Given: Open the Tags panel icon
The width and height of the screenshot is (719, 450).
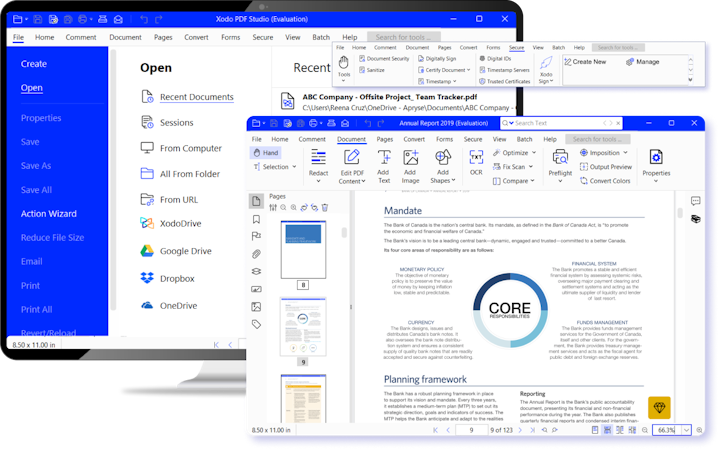Looking at the screenshot, I should point(256,324).
